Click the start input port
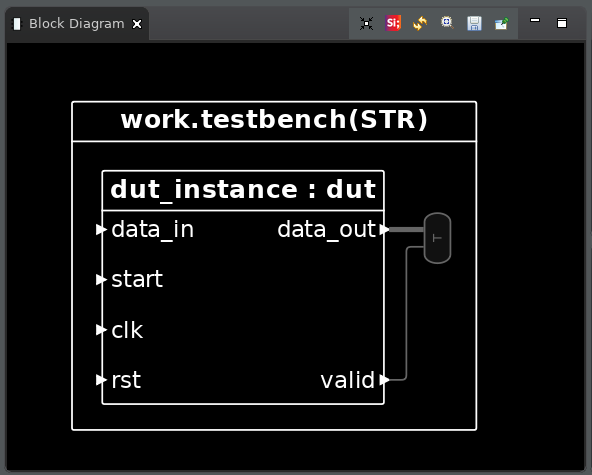Image resolution: width=592 pixels, height=475 pixels. [102, 279]
